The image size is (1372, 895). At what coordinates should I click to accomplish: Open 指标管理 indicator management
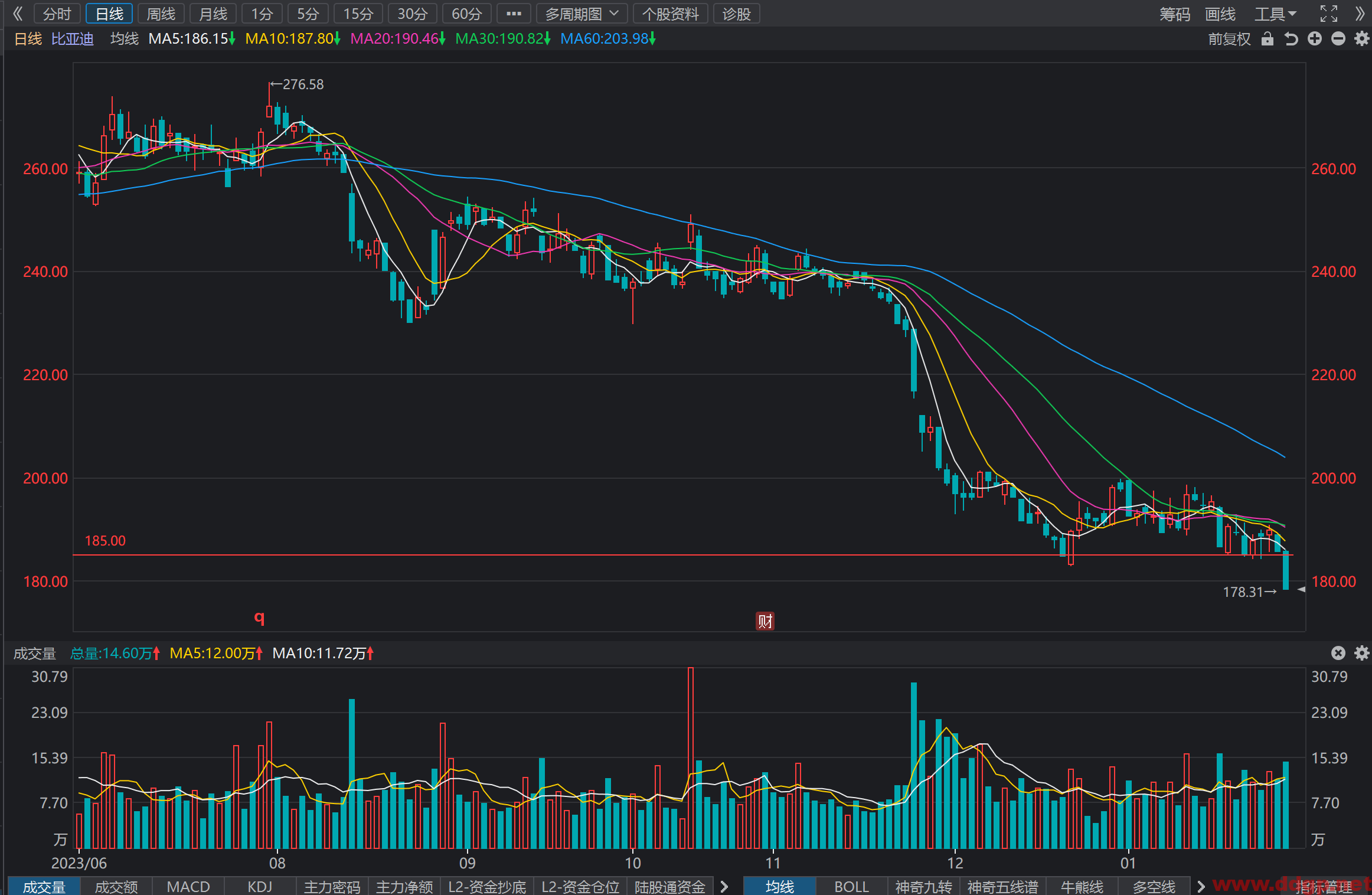(1324, 886)
